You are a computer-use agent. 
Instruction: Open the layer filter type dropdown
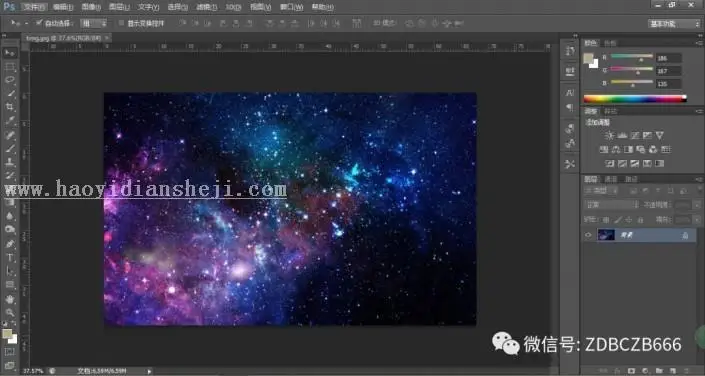602,191
